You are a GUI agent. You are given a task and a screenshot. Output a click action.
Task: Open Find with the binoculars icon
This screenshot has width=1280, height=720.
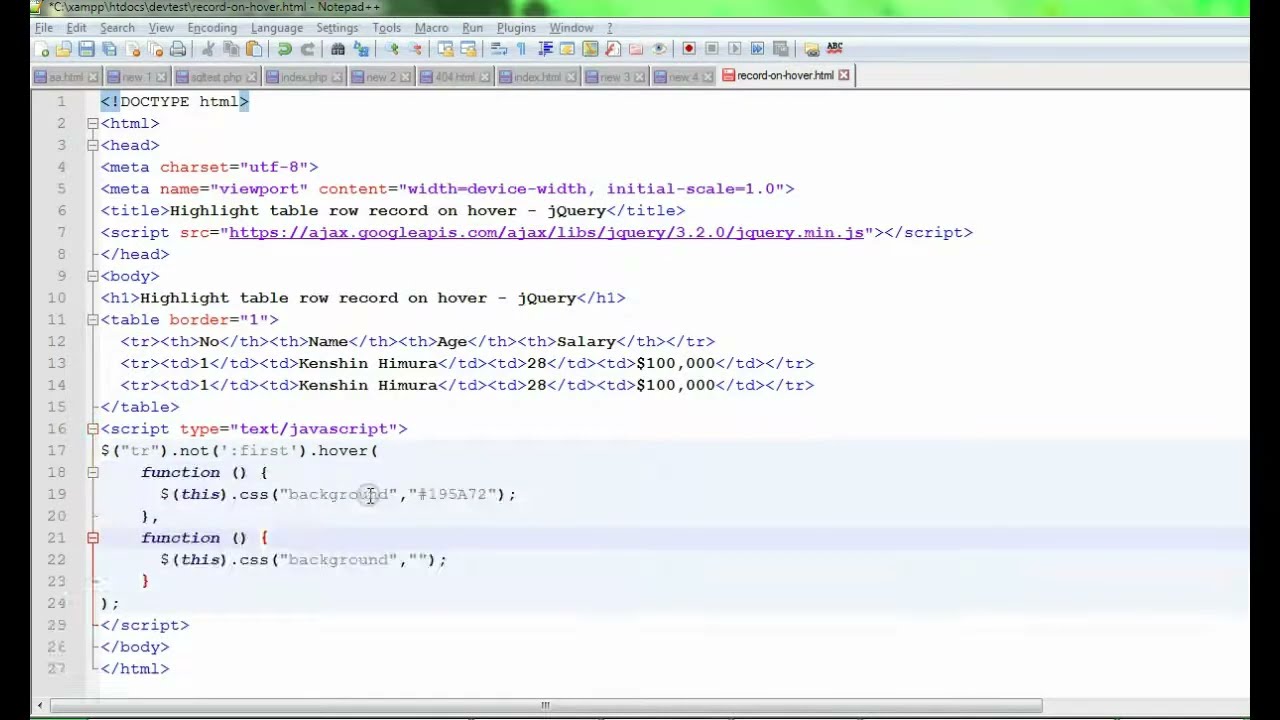(x=338, y=49)
